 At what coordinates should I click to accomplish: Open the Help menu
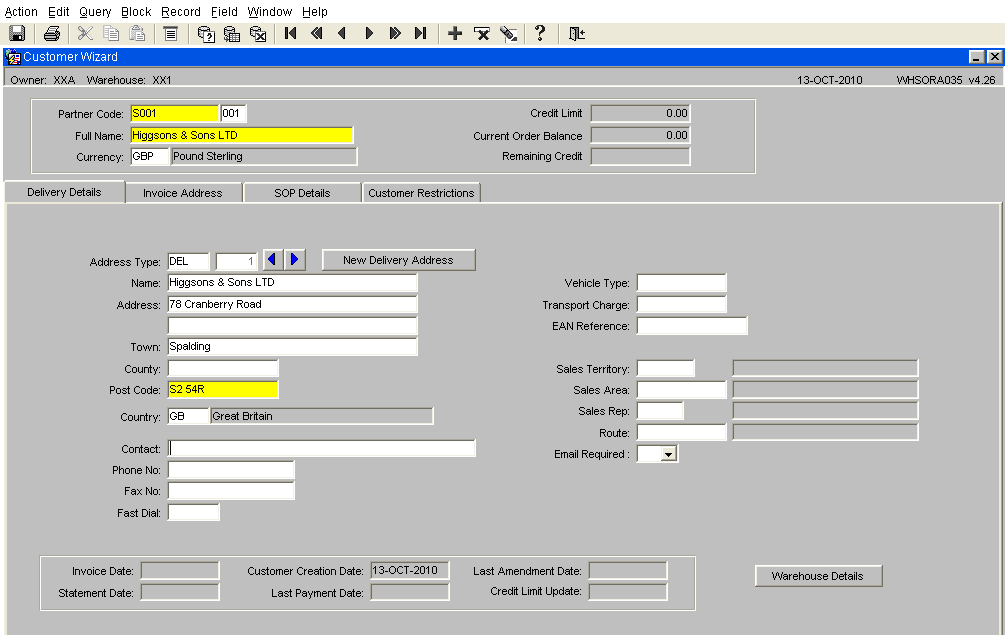[315, 12]
